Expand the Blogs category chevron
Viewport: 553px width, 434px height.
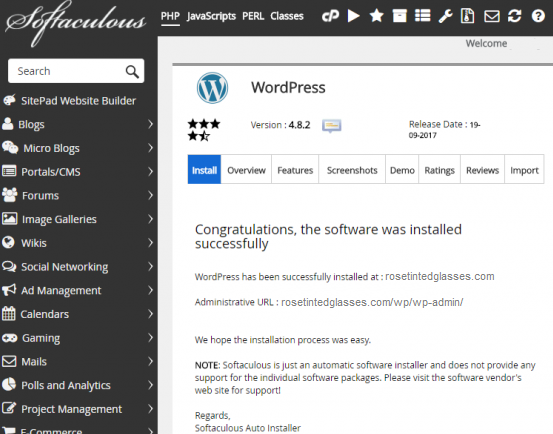pyautogui.click(x=151, y=124)
